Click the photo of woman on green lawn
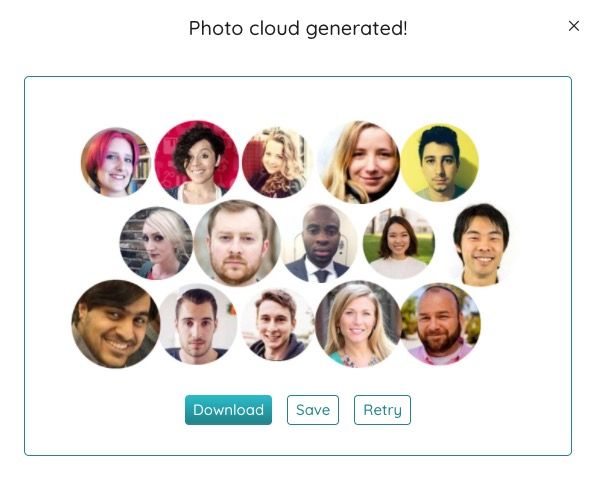Image resolution: width=596 pixels, height=481 pixels. (399, 243)
